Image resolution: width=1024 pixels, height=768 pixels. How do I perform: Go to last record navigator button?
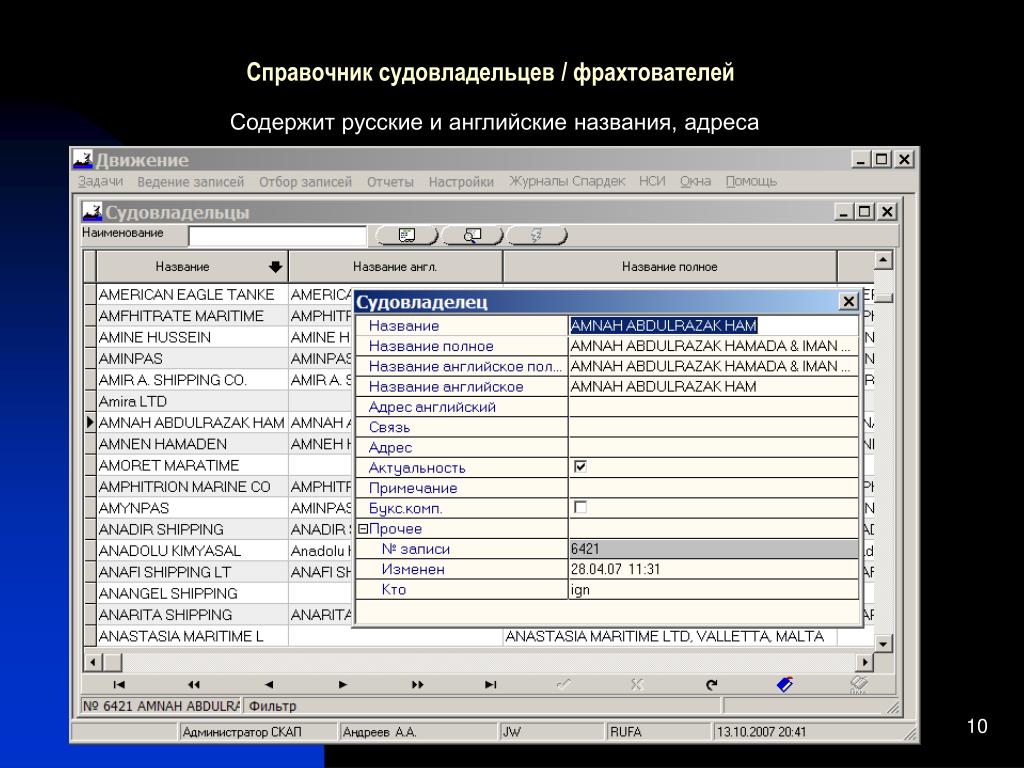(491, 684)
